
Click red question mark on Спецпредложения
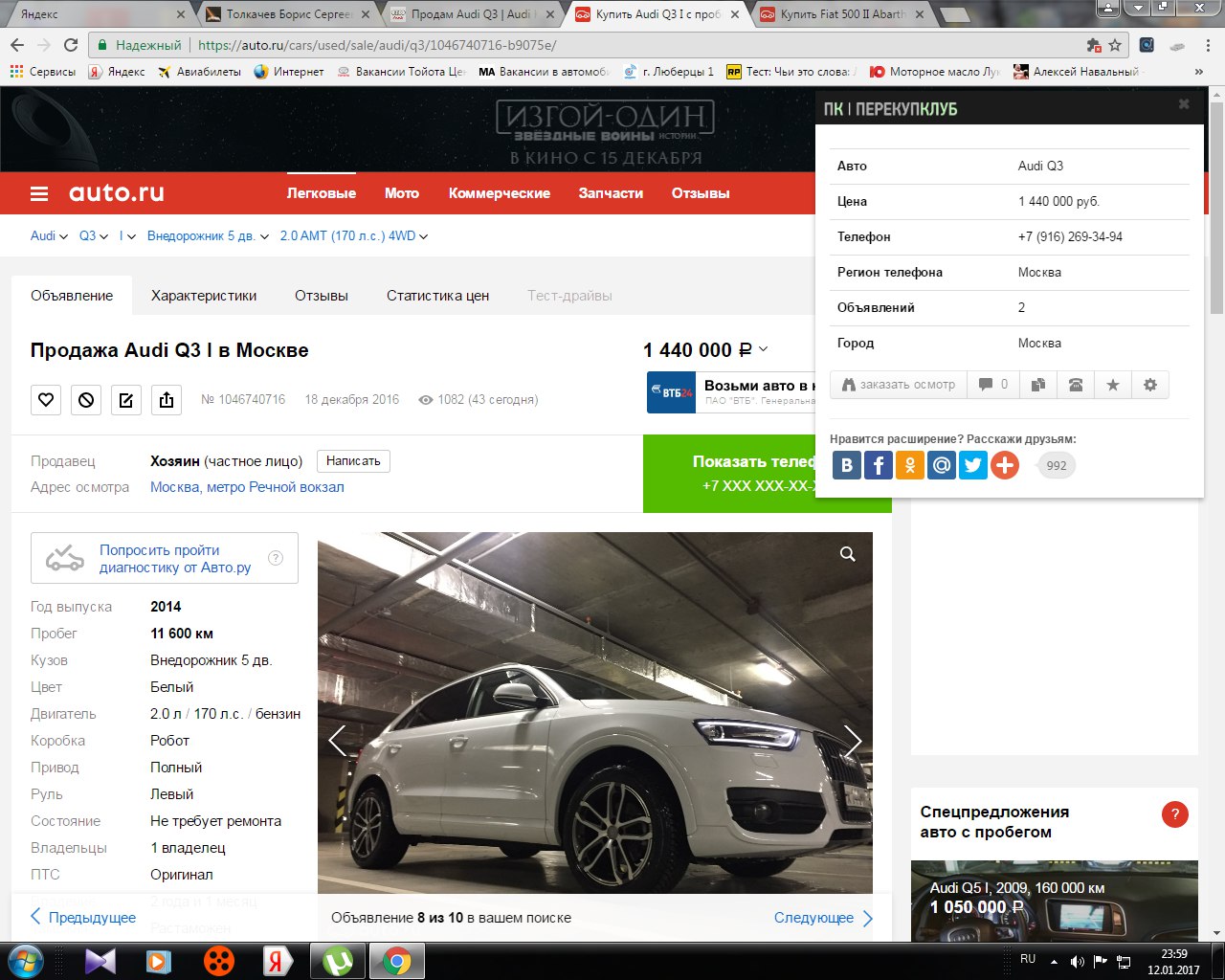click(1174, 814)
